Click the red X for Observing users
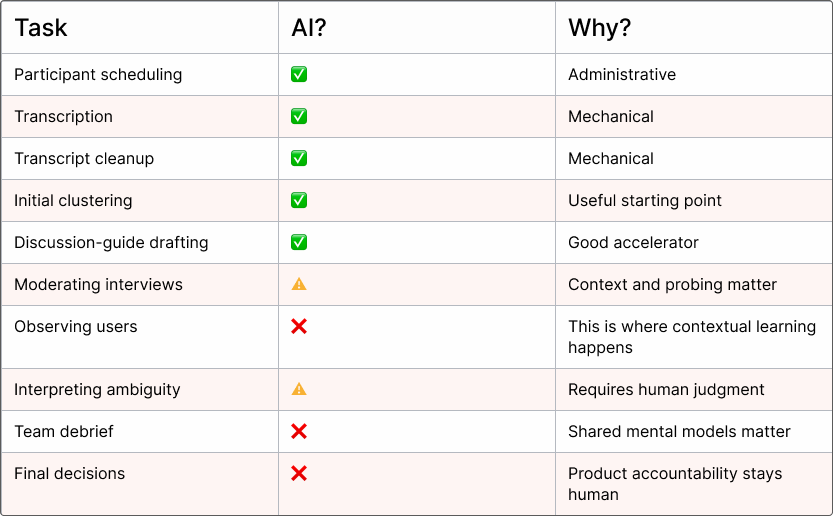 pyautogui.click(x=299, y=326)
